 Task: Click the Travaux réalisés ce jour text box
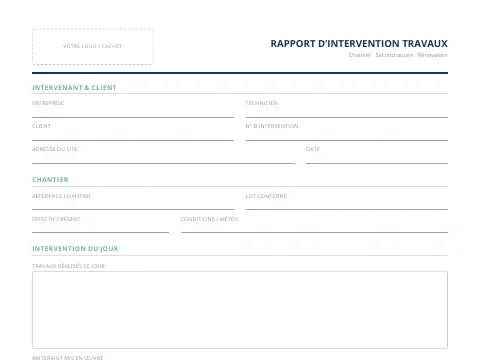(x=240, y=310)
